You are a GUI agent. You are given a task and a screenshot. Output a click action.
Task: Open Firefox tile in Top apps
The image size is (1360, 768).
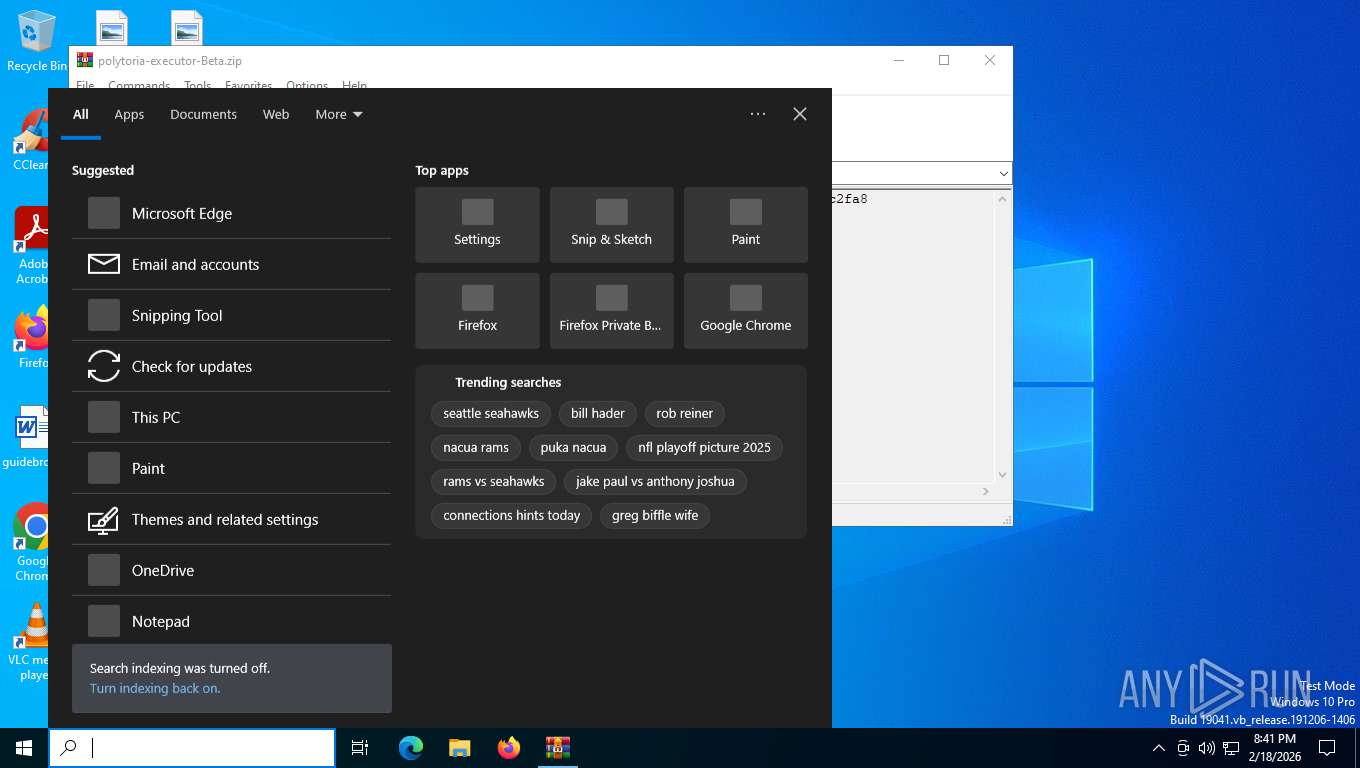coord(477,311)
